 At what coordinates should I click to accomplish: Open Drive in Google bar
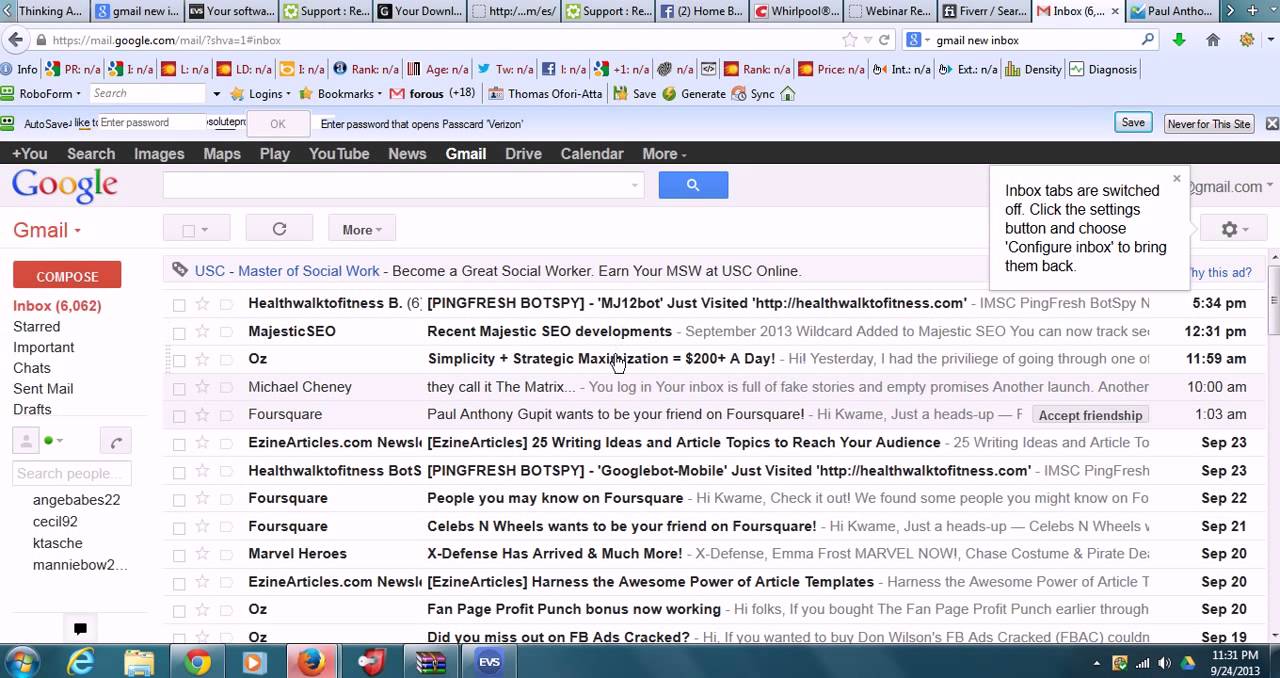point(523,154)
